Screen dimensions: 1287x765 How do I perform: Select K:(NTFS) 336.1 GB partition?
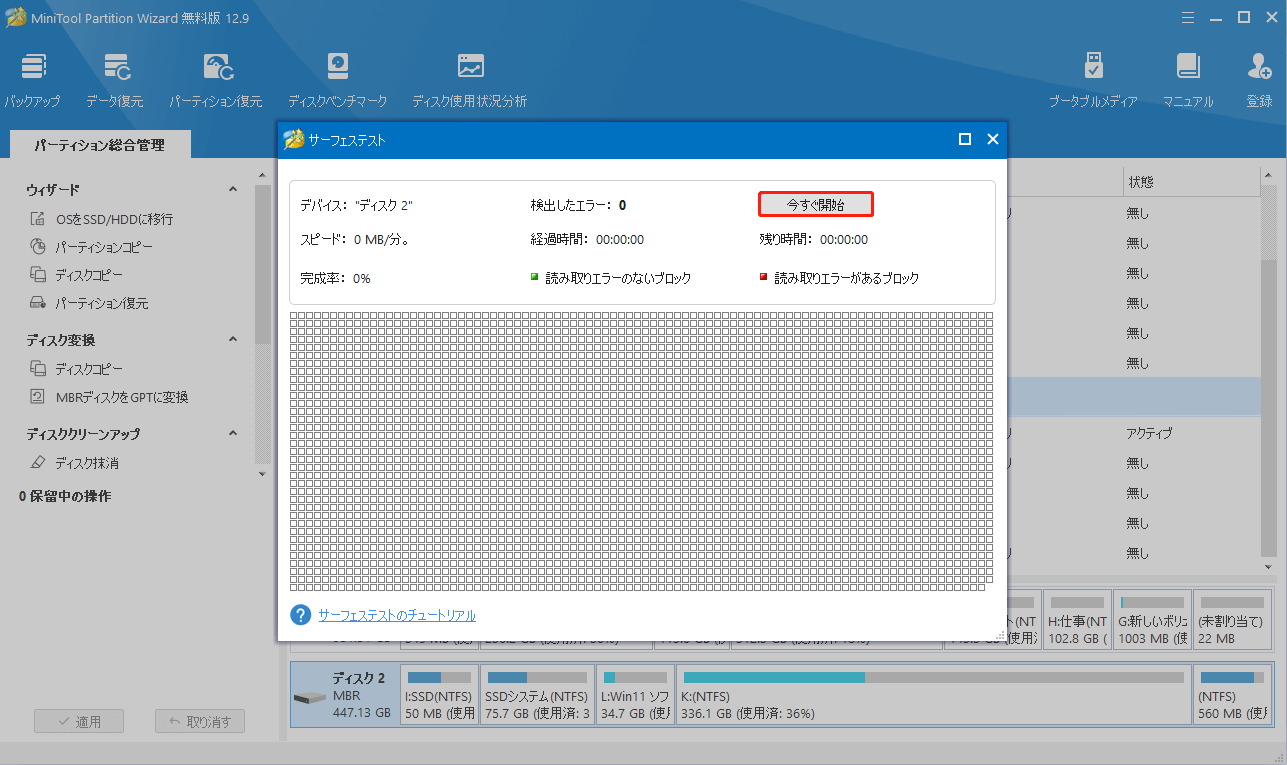(934, 695)
